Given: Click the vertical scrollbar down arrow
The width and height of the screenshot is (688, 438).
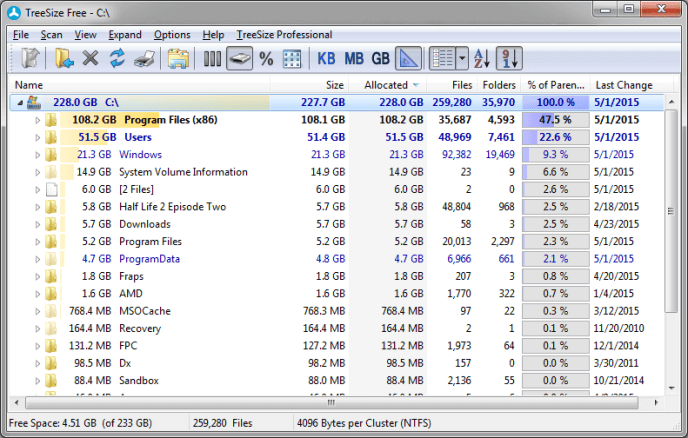Looking at the screenshot, I should coord(671,388).
